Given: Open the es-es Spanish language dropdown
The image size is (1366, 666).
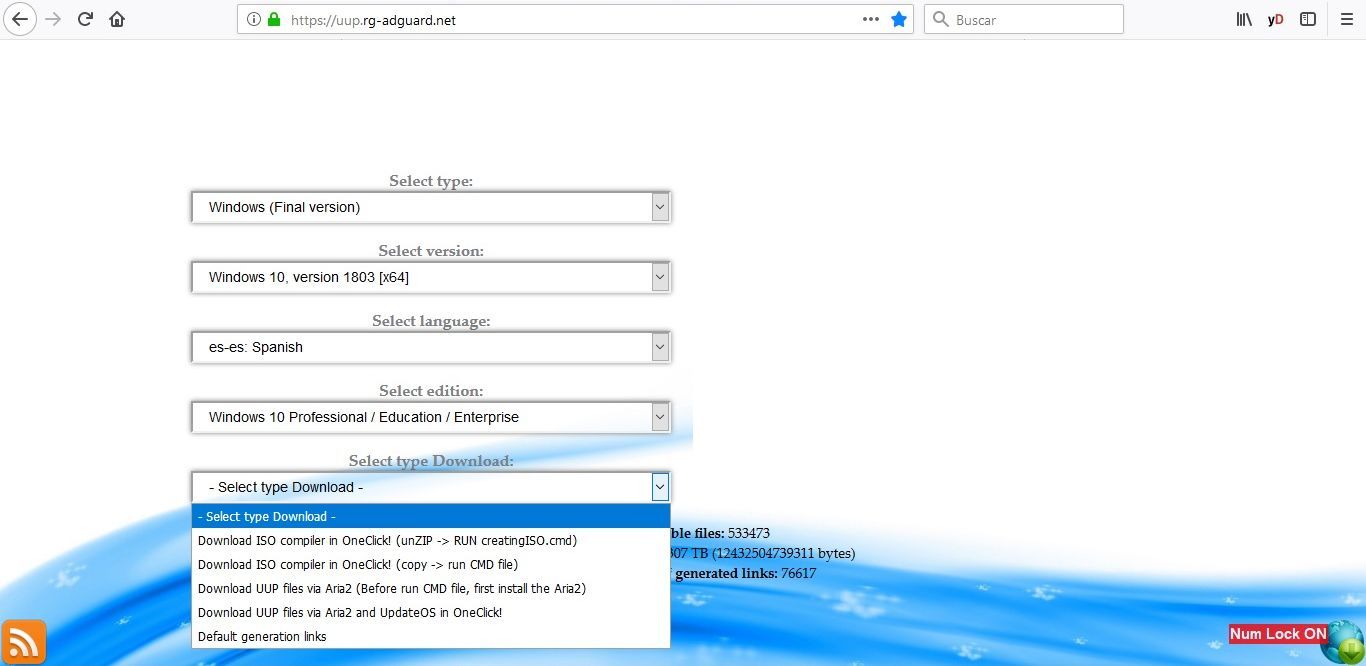Looking at the screenshot, I should [431, 347].
